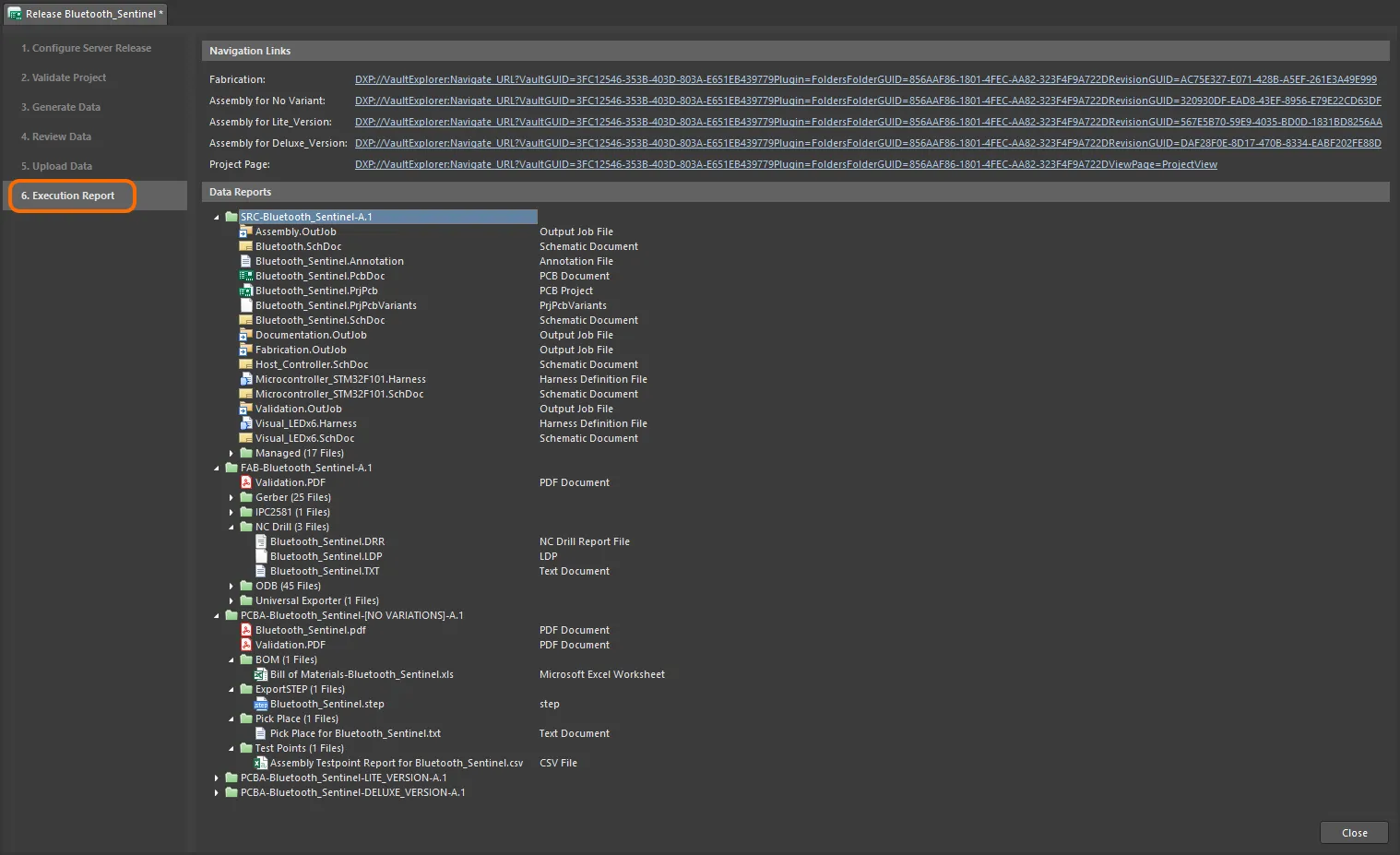
Task: Click the 'Annotation File' type text
Action: (x=576, y=261)
